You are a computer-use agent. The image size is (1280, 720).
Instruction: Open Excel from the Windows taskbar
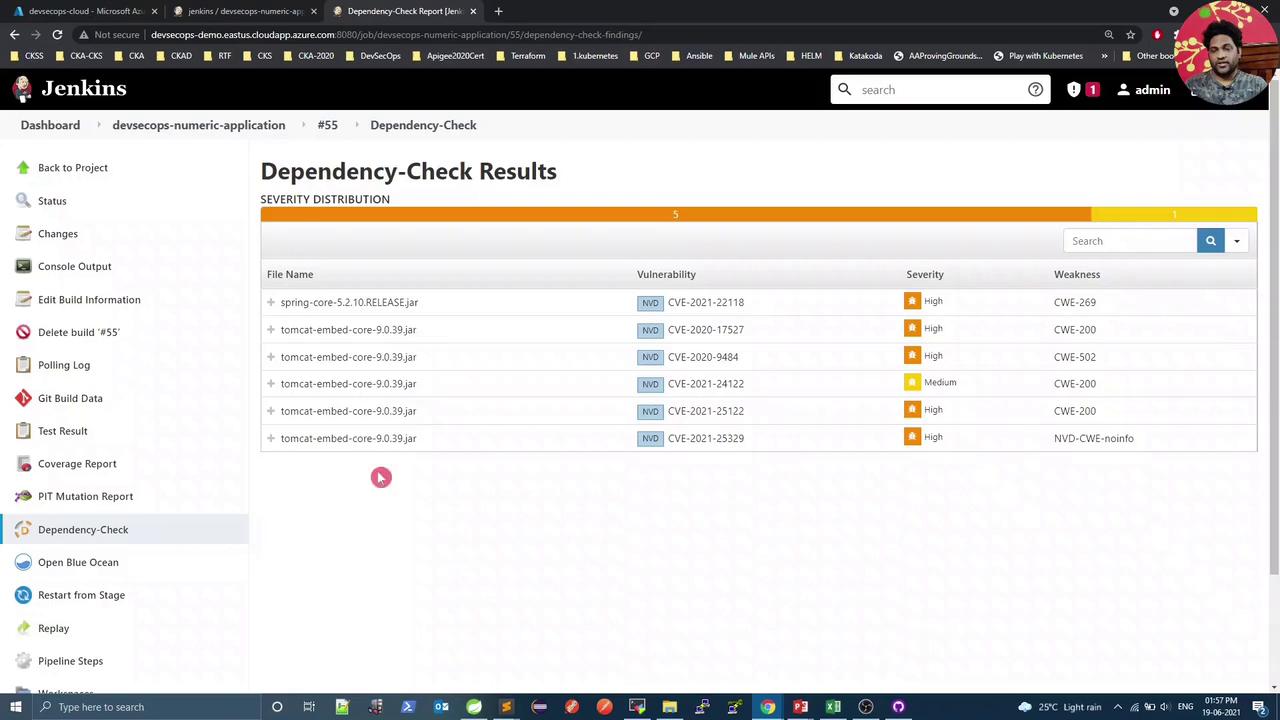coord(833,707)
